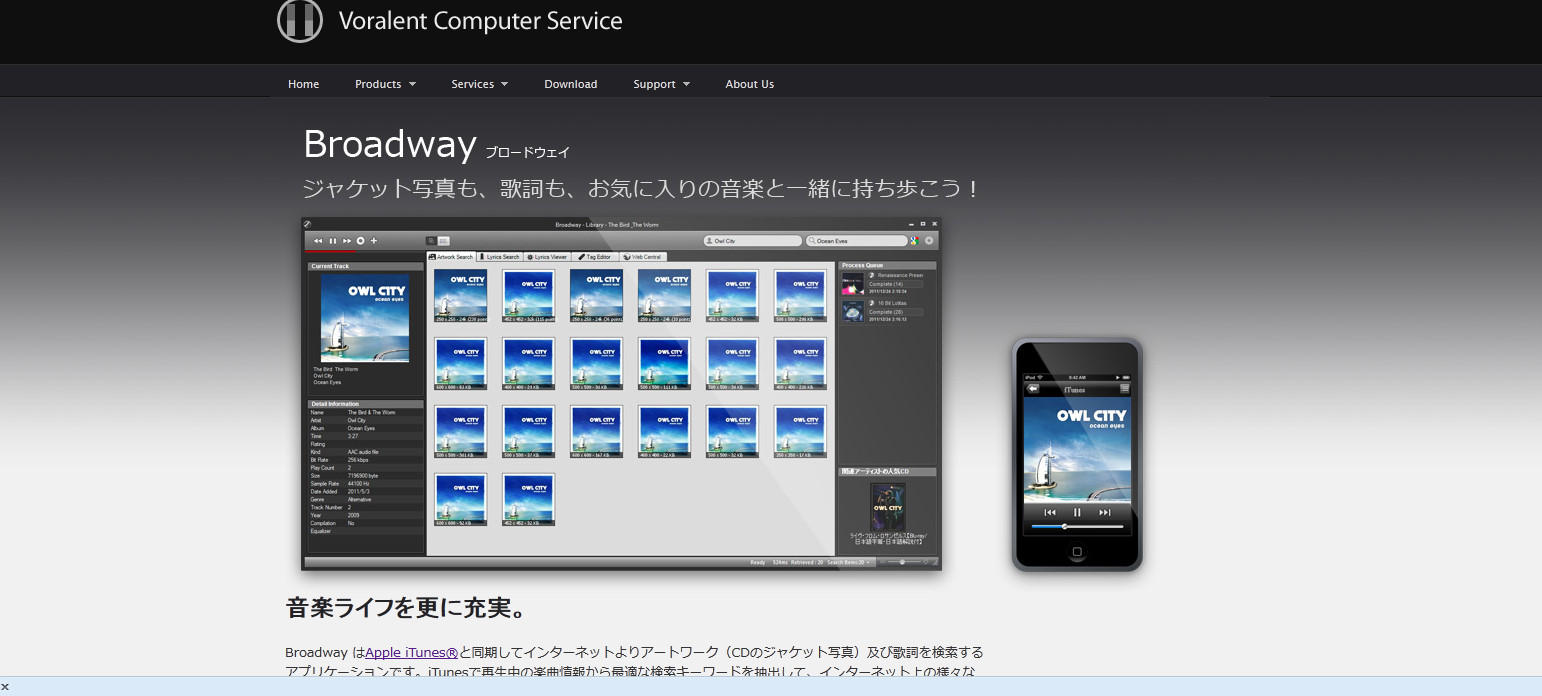Click the artist icon in the Owl City field
1542x696 pixels.
pyautogui.click(x=710, y=241)
